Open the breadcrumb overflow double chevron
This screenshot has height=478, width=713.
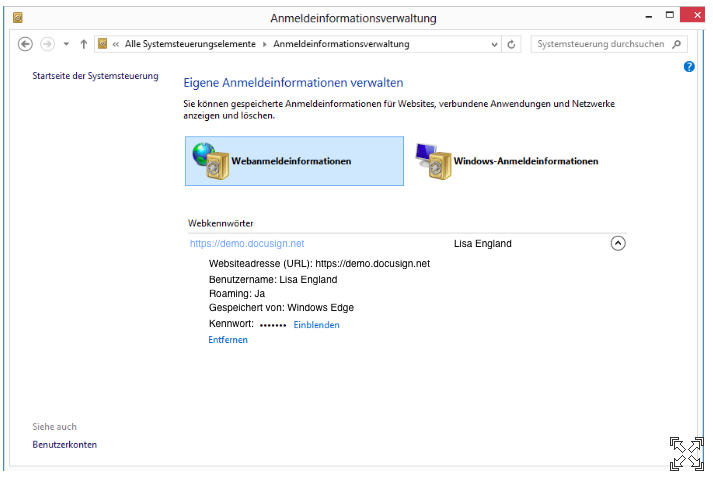[x=116, y=44]
